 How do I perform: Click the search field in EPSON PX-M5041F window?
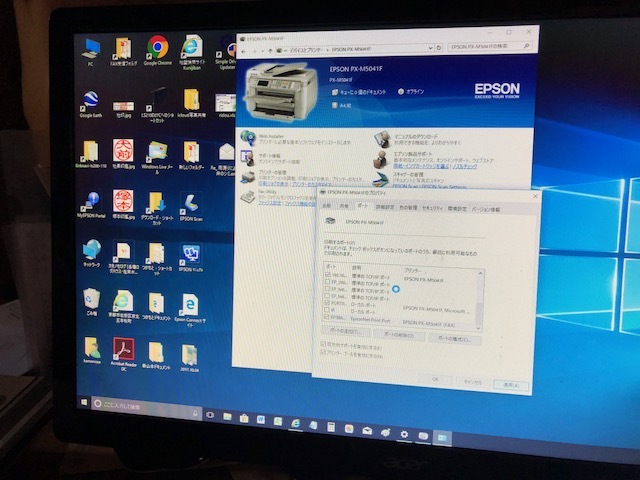490,47
